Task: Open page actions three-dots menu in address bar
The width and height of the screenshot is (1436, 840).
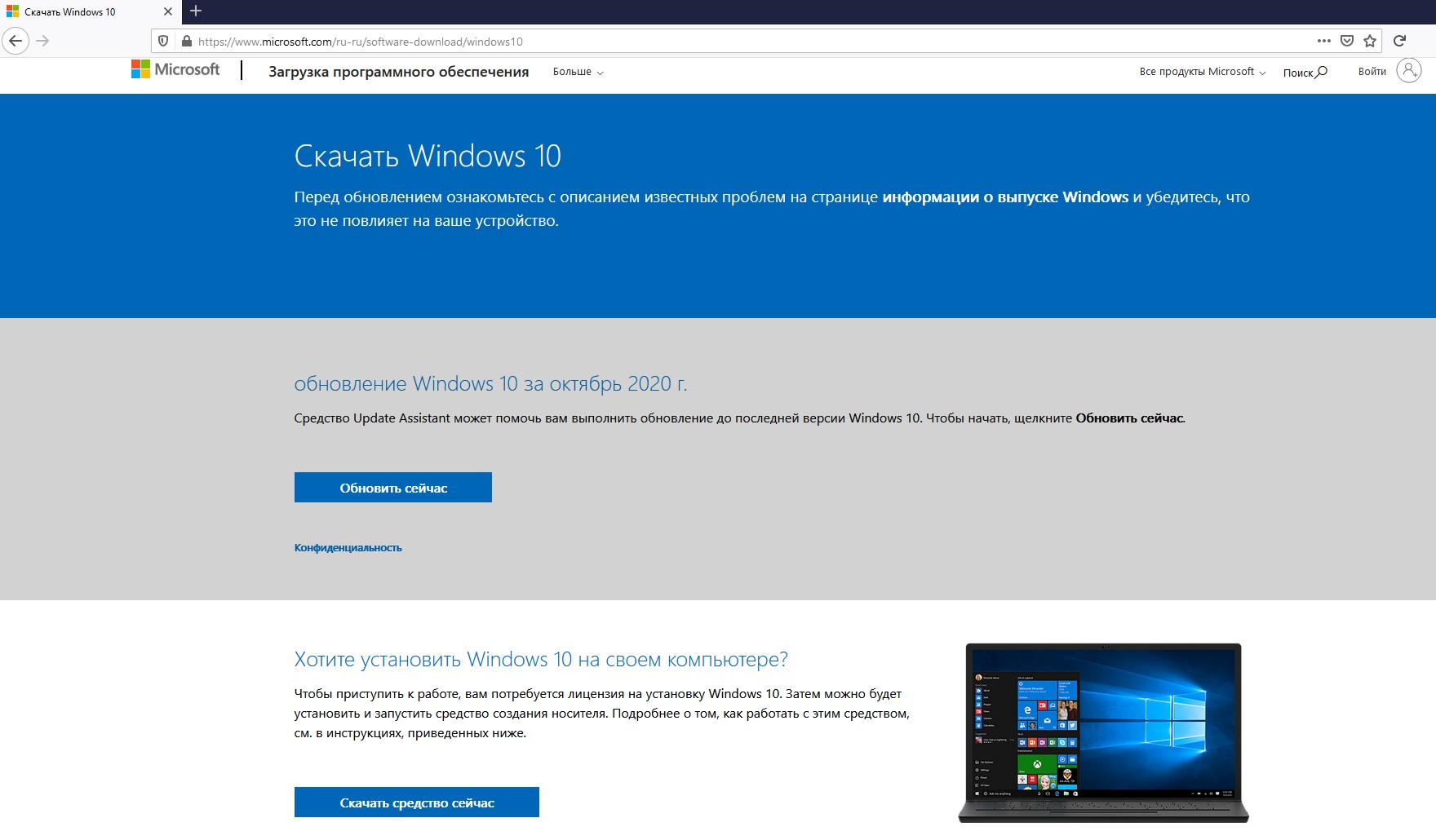Action: point(1324,41)
